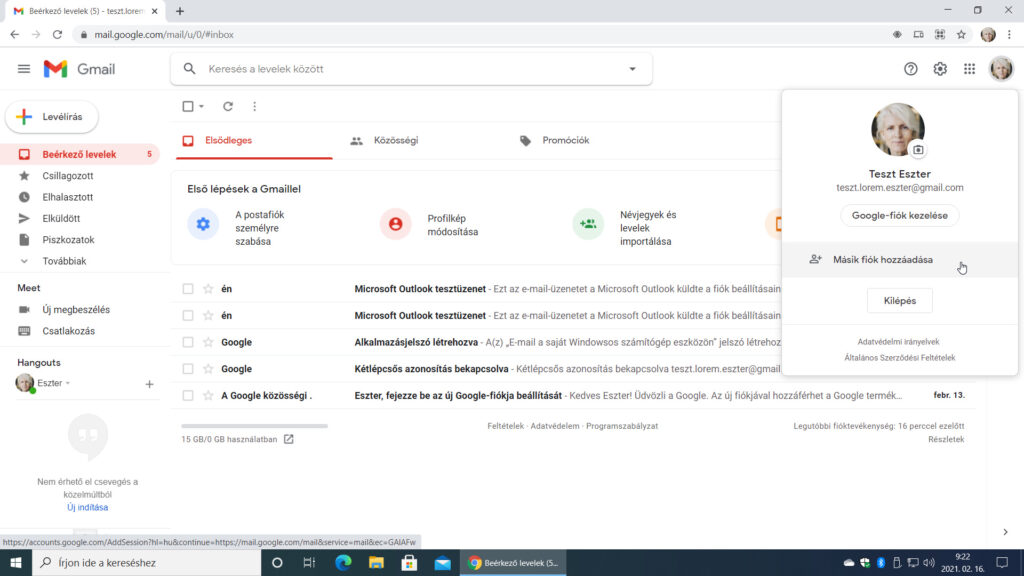The width and height of the screenshot is (1024, 576).
Task: Click the Kilépés sign out button
Action: [x=899, y=301]
